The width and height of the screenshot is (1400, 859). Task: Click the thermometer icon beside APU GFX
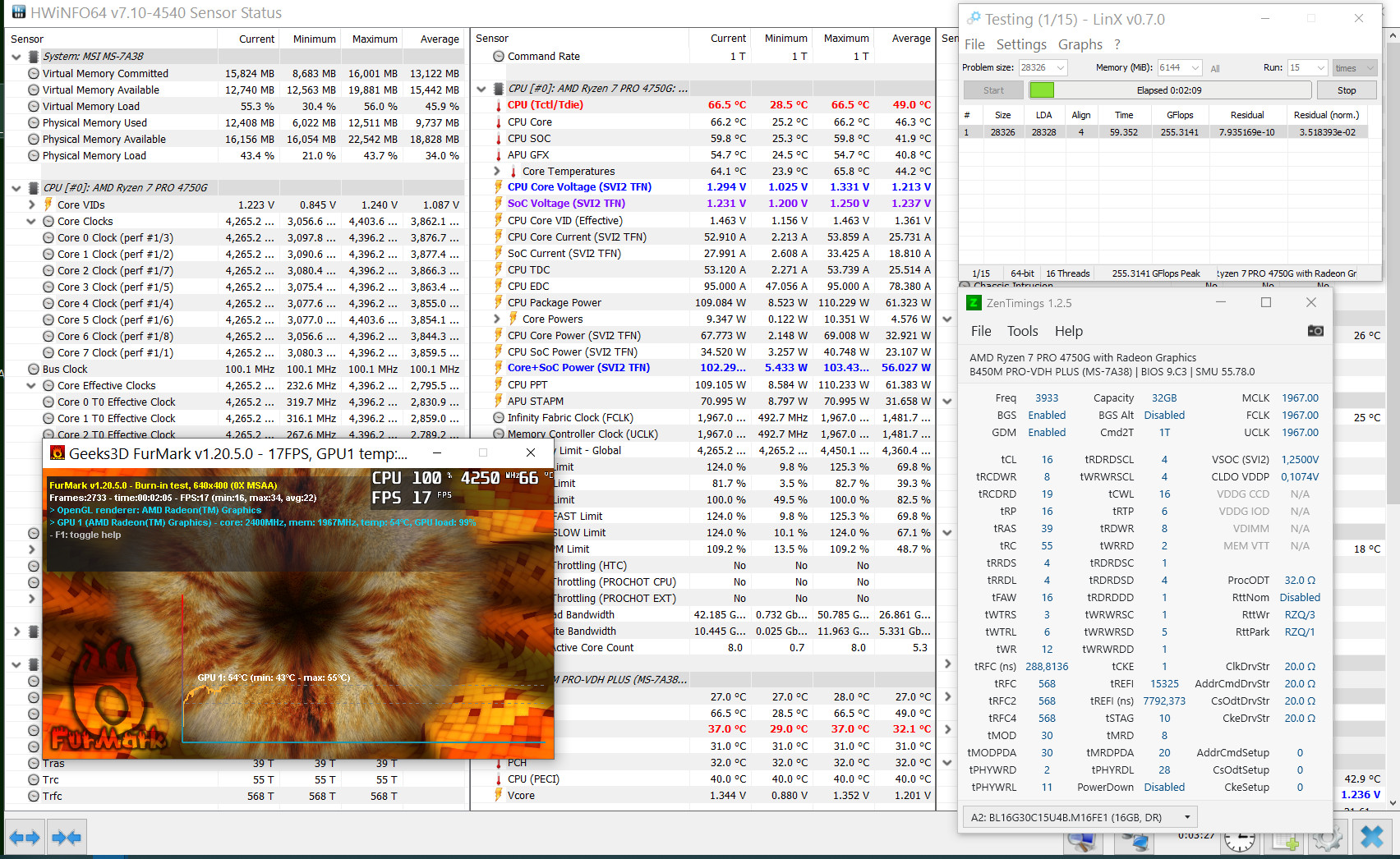coord(498,154)
